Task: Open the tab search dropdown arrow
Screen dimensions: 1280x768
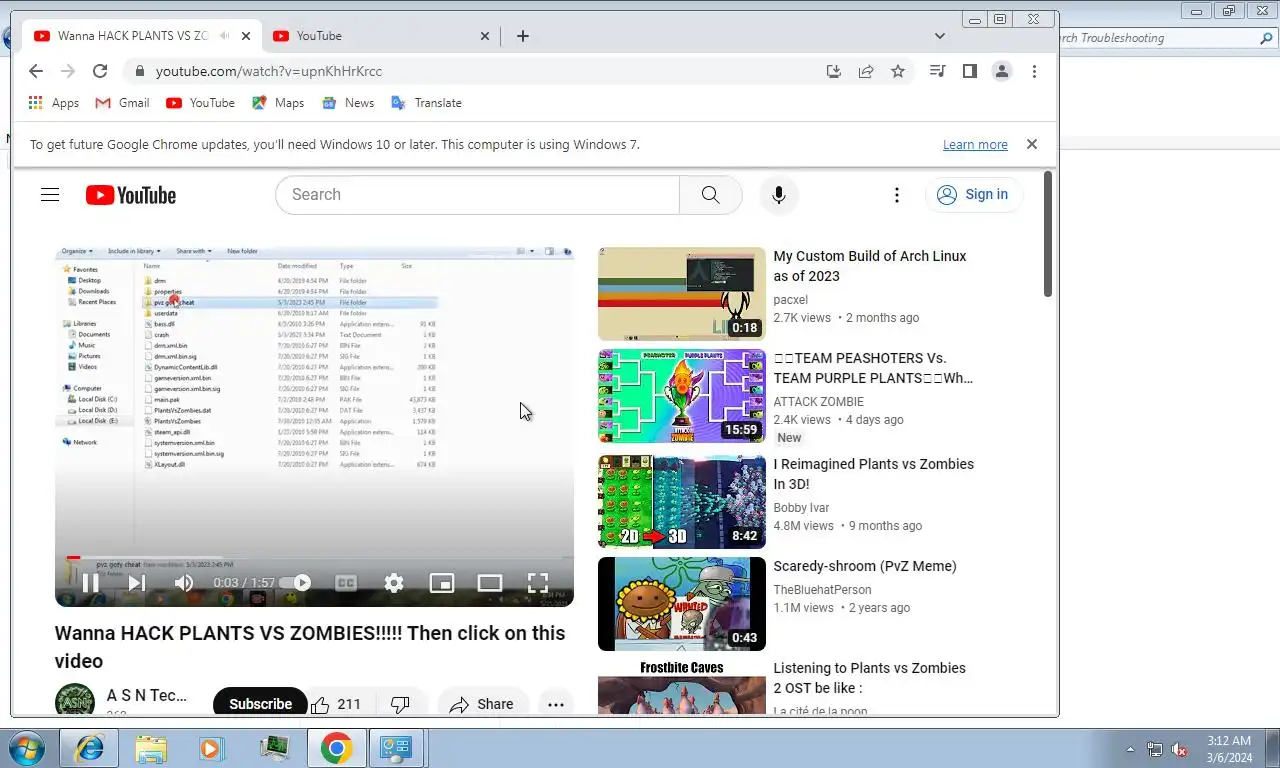Action: 940,36
